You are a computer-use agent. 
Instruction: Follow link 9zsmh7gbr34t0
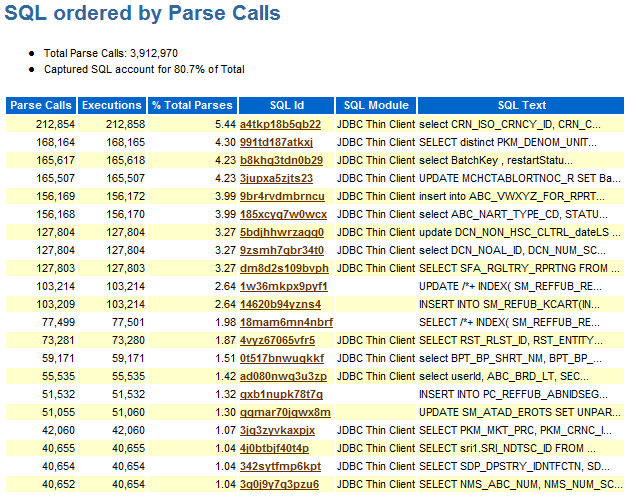point(282,250)
